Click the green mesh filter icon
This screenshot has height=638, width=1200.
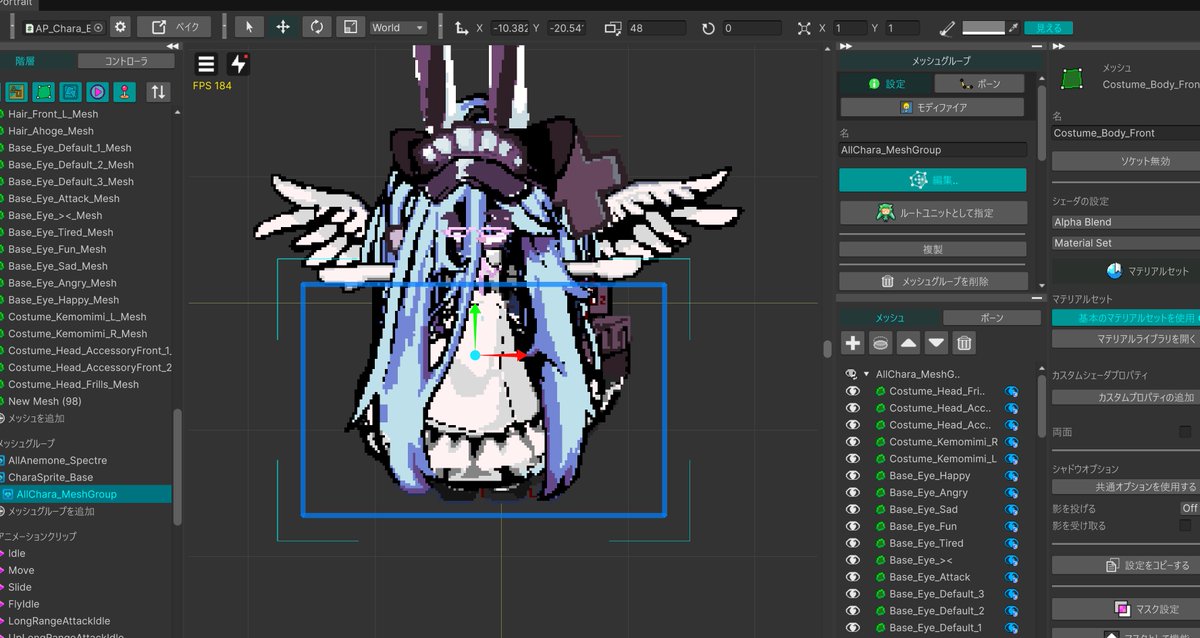coord(44,92)
